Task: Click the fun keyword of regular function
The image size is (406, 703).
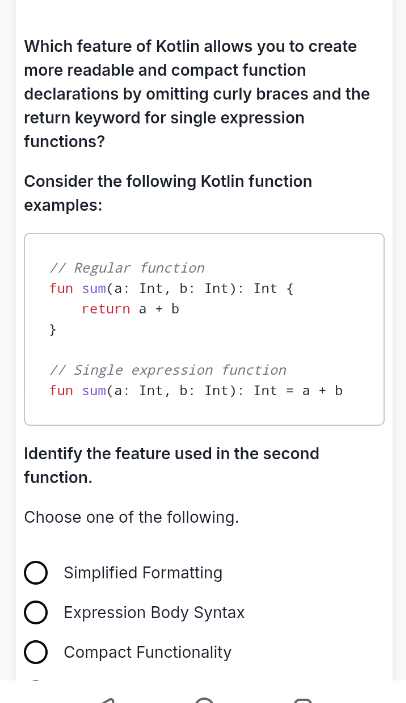Action: (61, 288)
